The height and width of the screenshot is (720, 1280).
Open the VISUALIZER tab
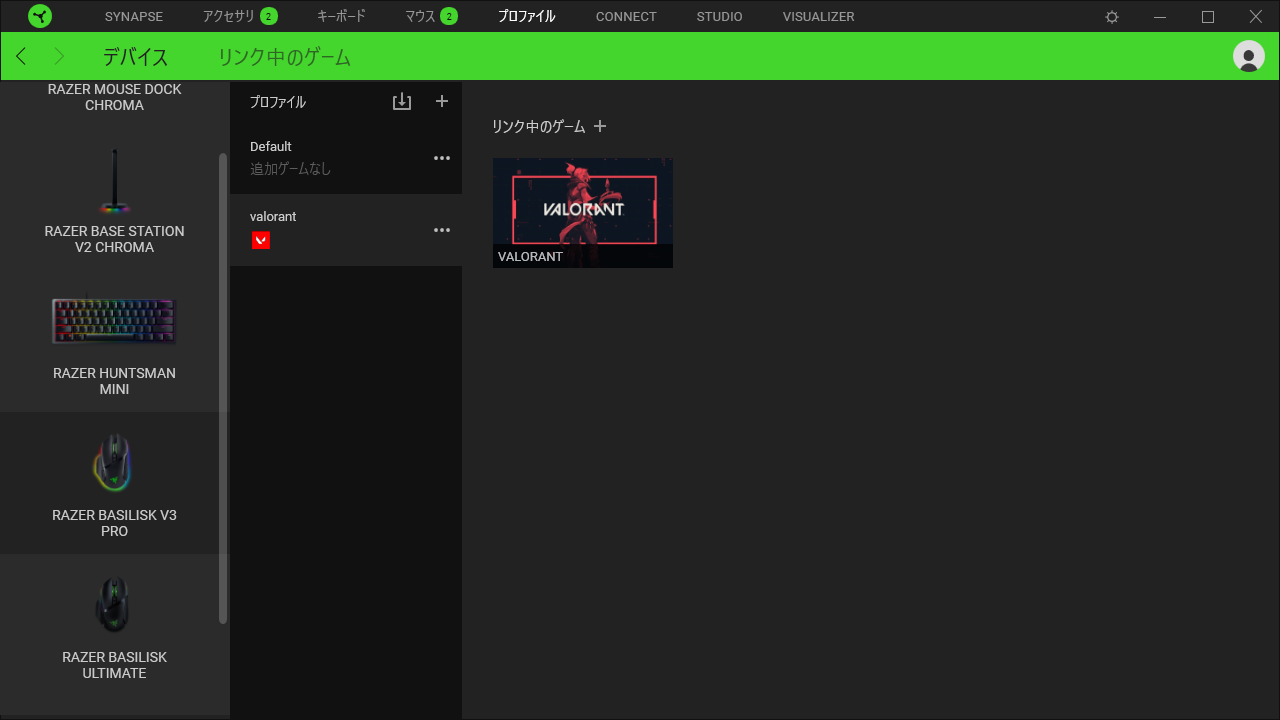pos(818,17)
